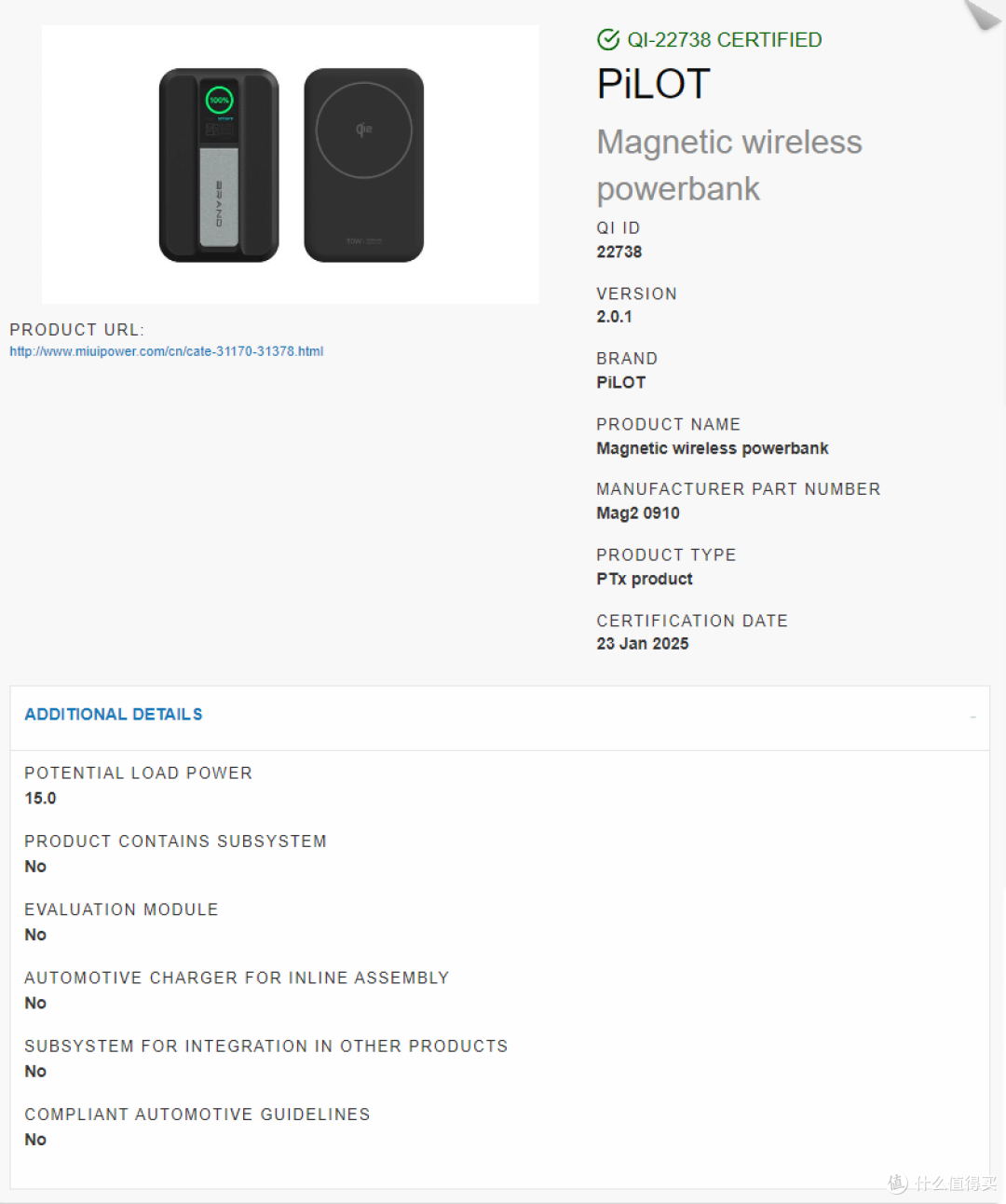
Task: Click the watermark logo in bottom corner
Action: [x=942, y=1183]
